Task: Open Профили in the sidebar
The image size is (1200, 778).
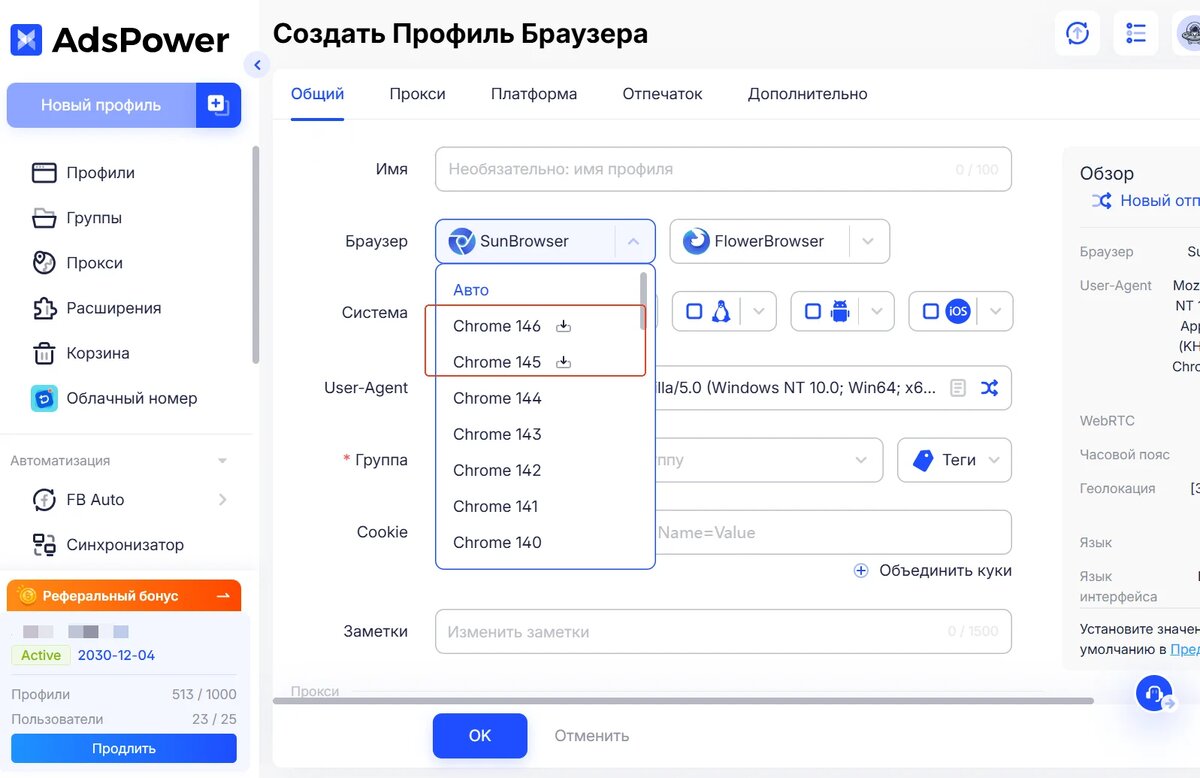Action: pyautogui.click(x=100, y=173)
